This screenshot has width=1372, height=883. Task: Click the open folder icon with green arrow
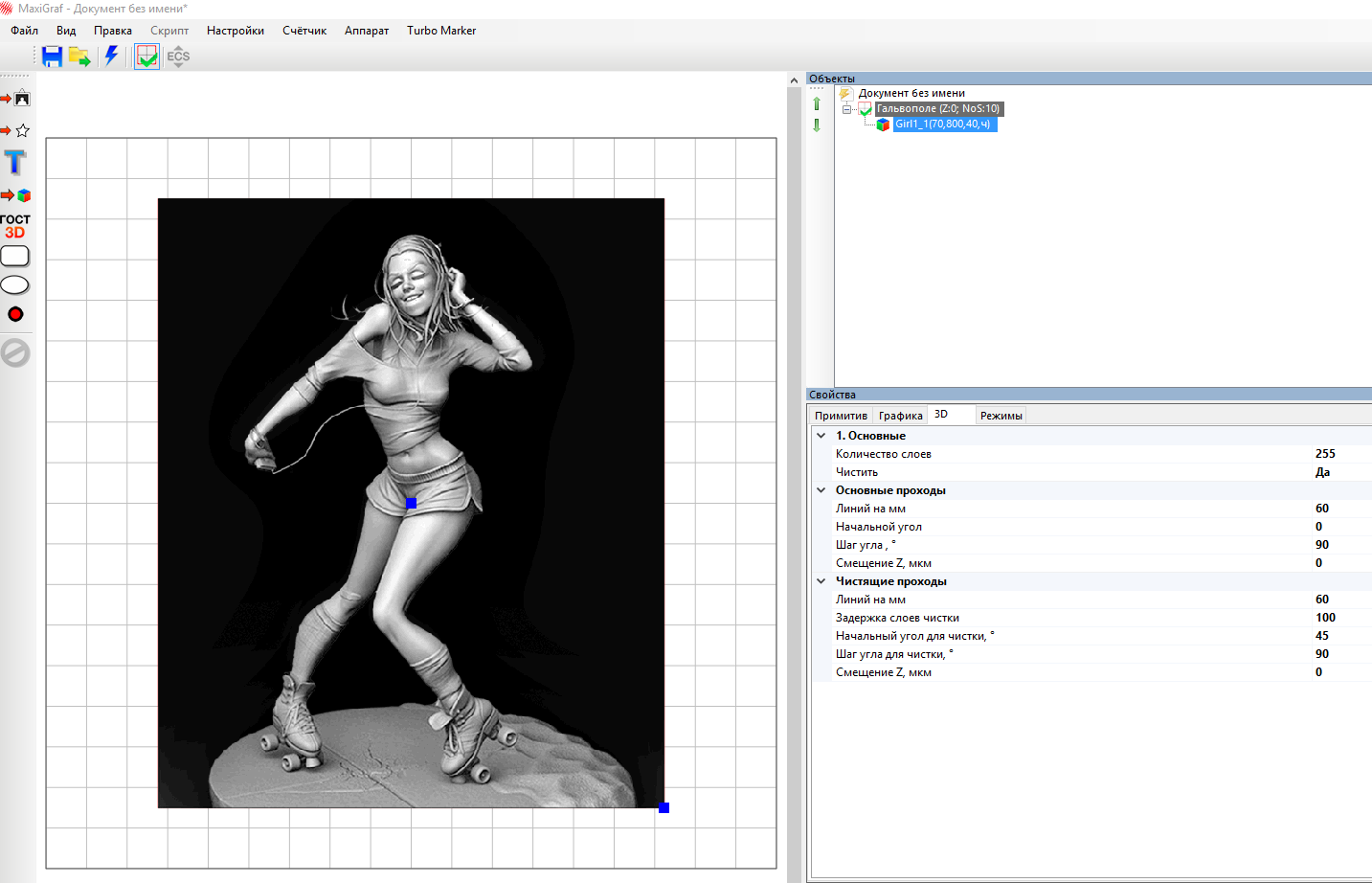[79, 57]
